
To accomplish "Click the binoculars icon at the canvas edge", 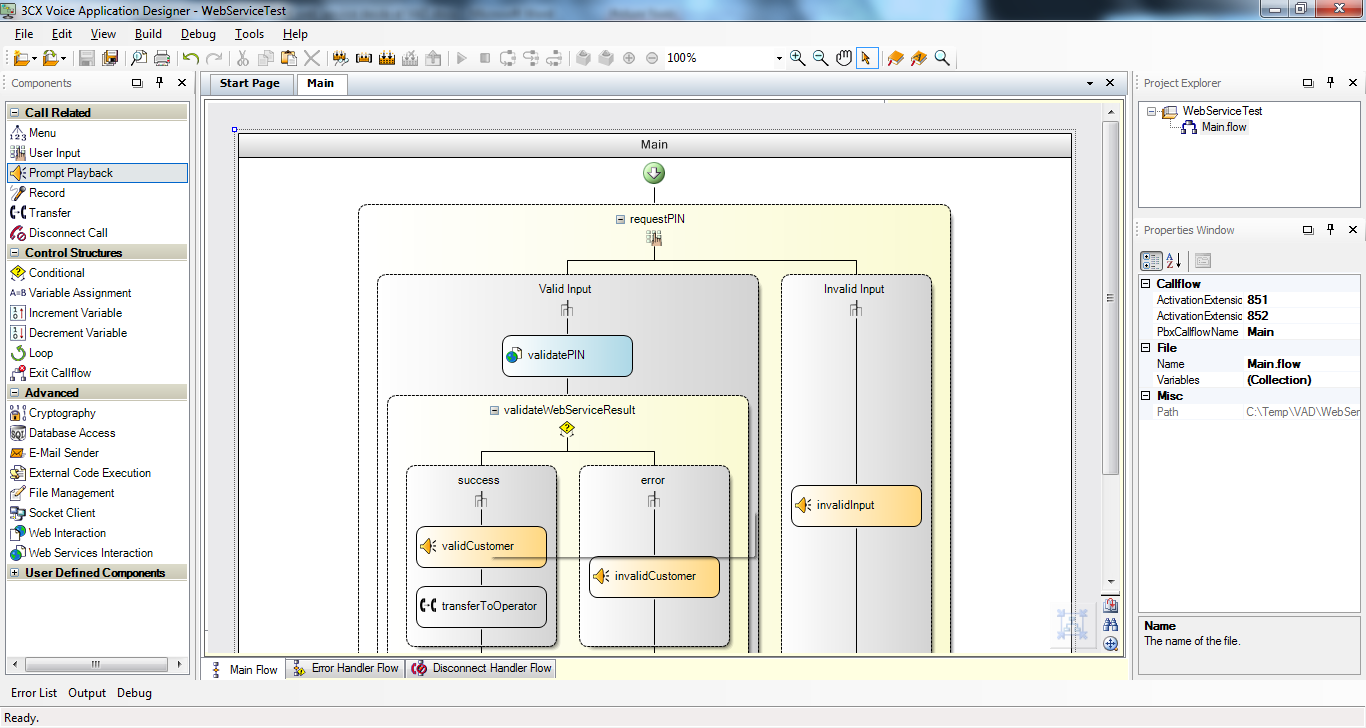I will tap(1111, 624).
